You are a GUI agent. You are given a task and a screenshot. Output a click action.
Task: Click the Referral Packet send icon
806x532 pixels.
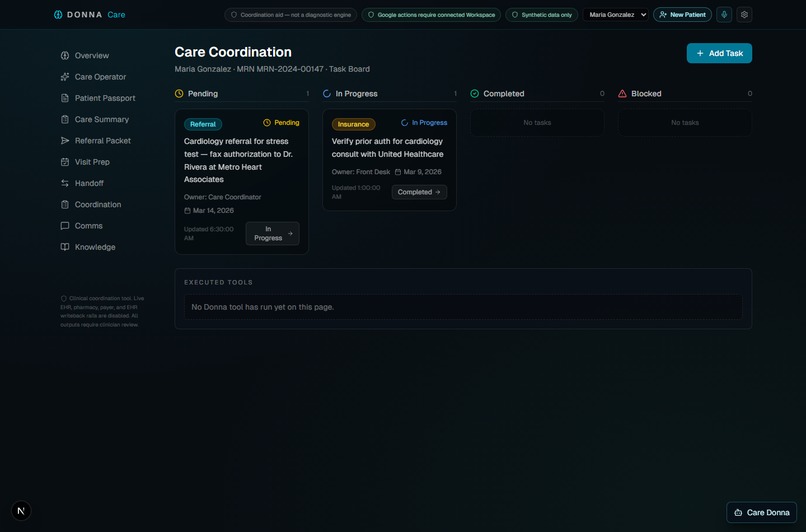click(x=65, y=140)
